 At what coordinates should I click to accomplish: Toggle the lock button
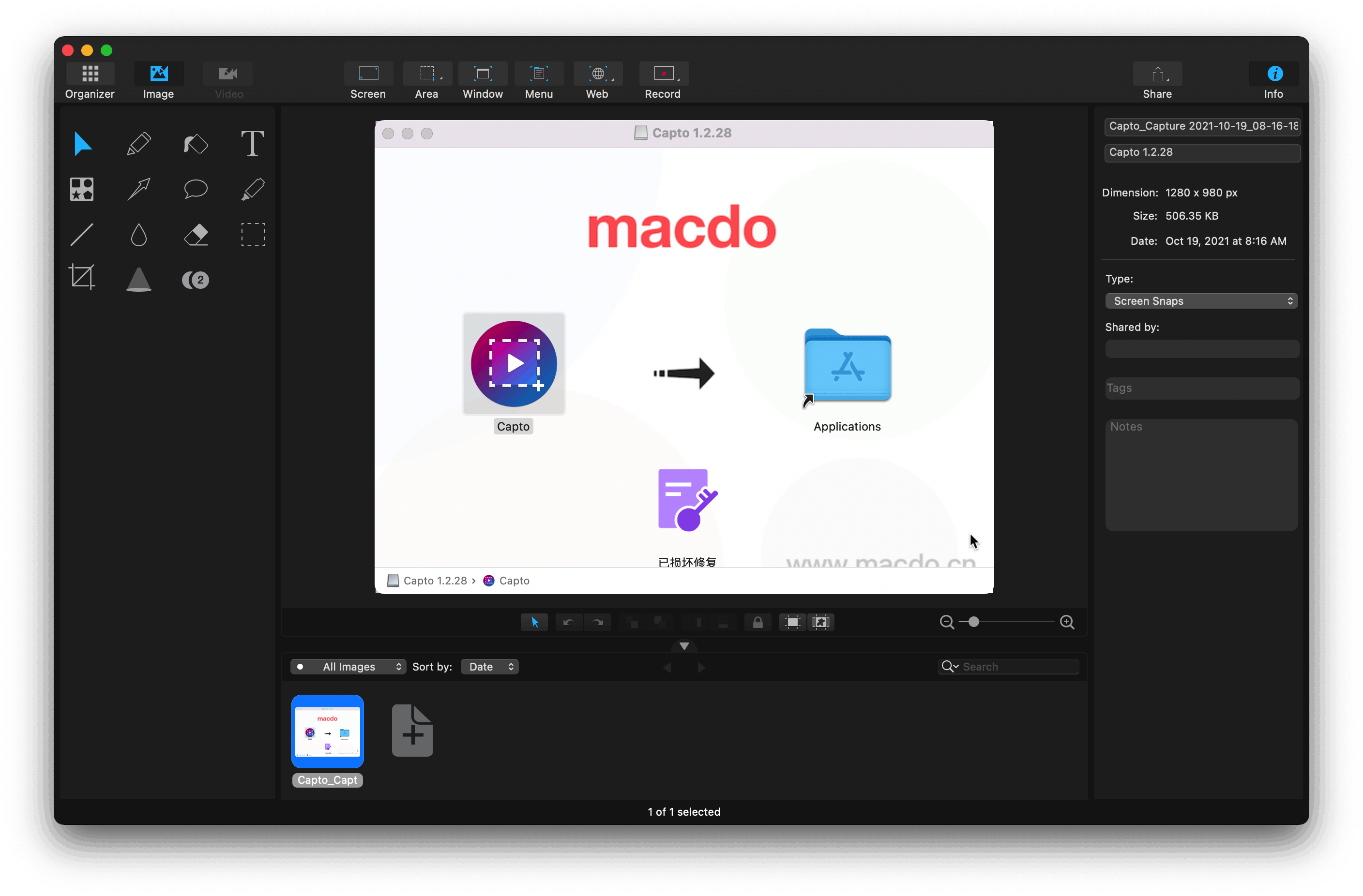[757, 622]
